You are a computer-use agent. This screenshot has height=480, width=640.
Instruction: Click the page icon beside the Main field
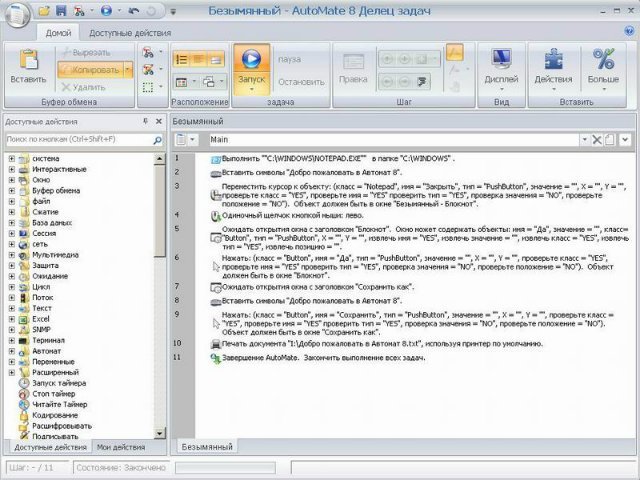pos(609,140)
